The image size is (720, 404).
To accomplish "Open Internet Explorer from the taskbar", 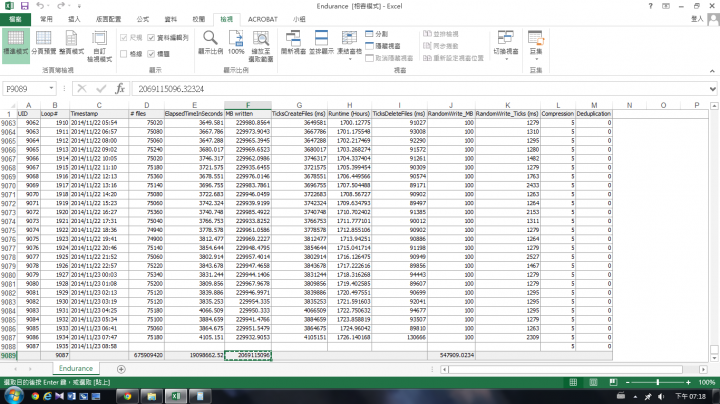I will 47,396.
